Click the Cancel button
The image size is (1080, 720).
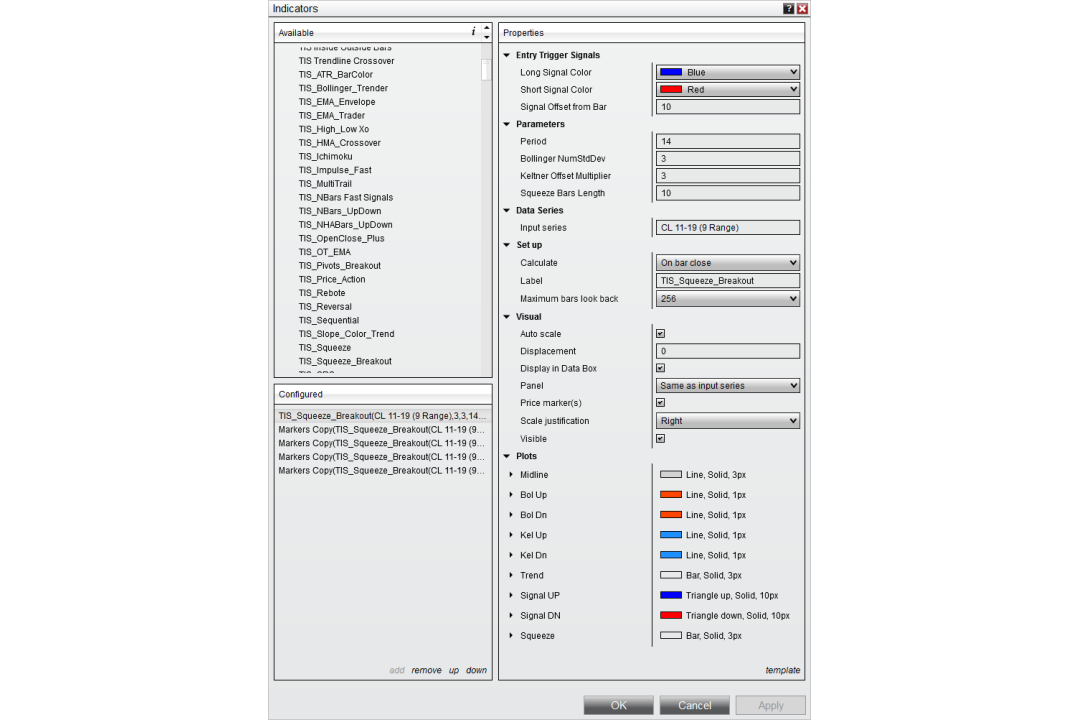[694, 705]
